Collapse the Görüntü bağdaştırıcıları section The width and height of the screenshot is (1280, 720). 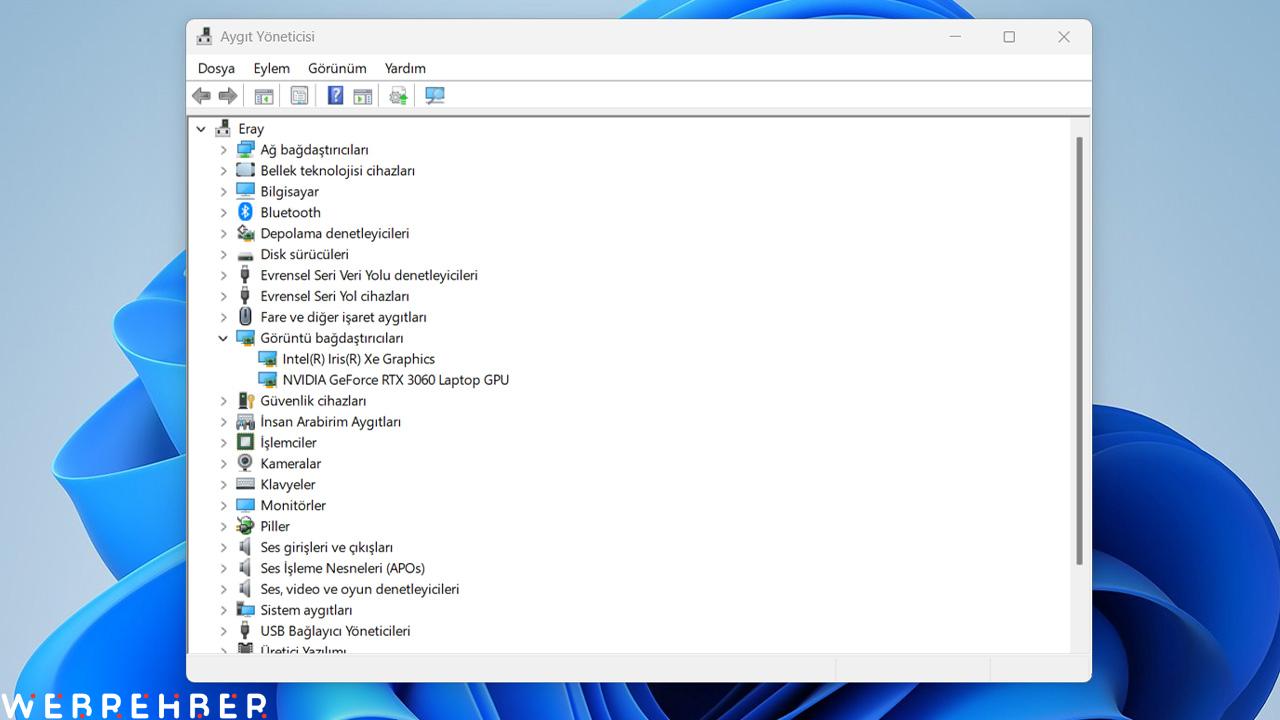223,338
